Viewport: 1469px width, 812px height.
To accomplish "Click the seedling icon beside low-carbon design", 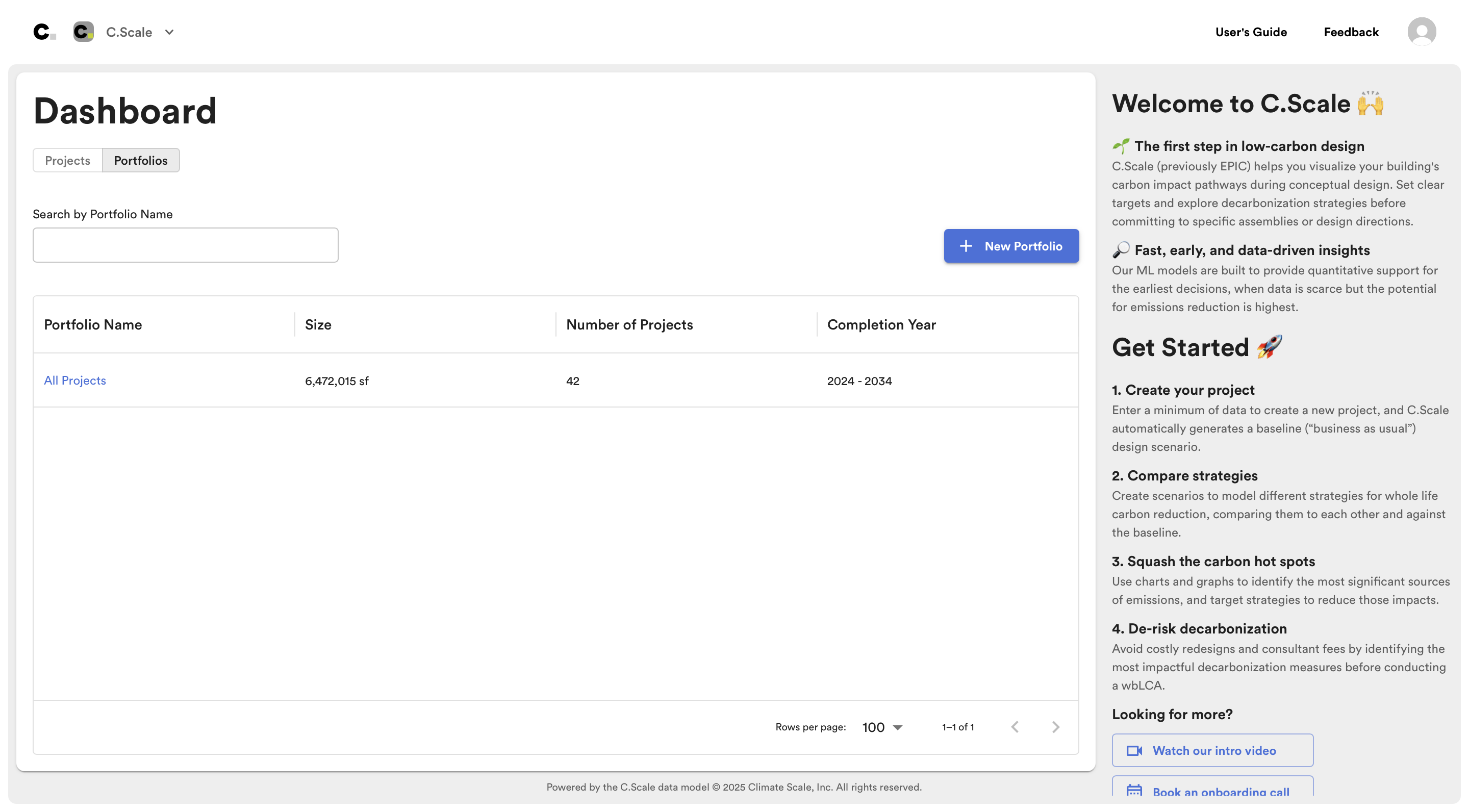I will pos(1121,146).
